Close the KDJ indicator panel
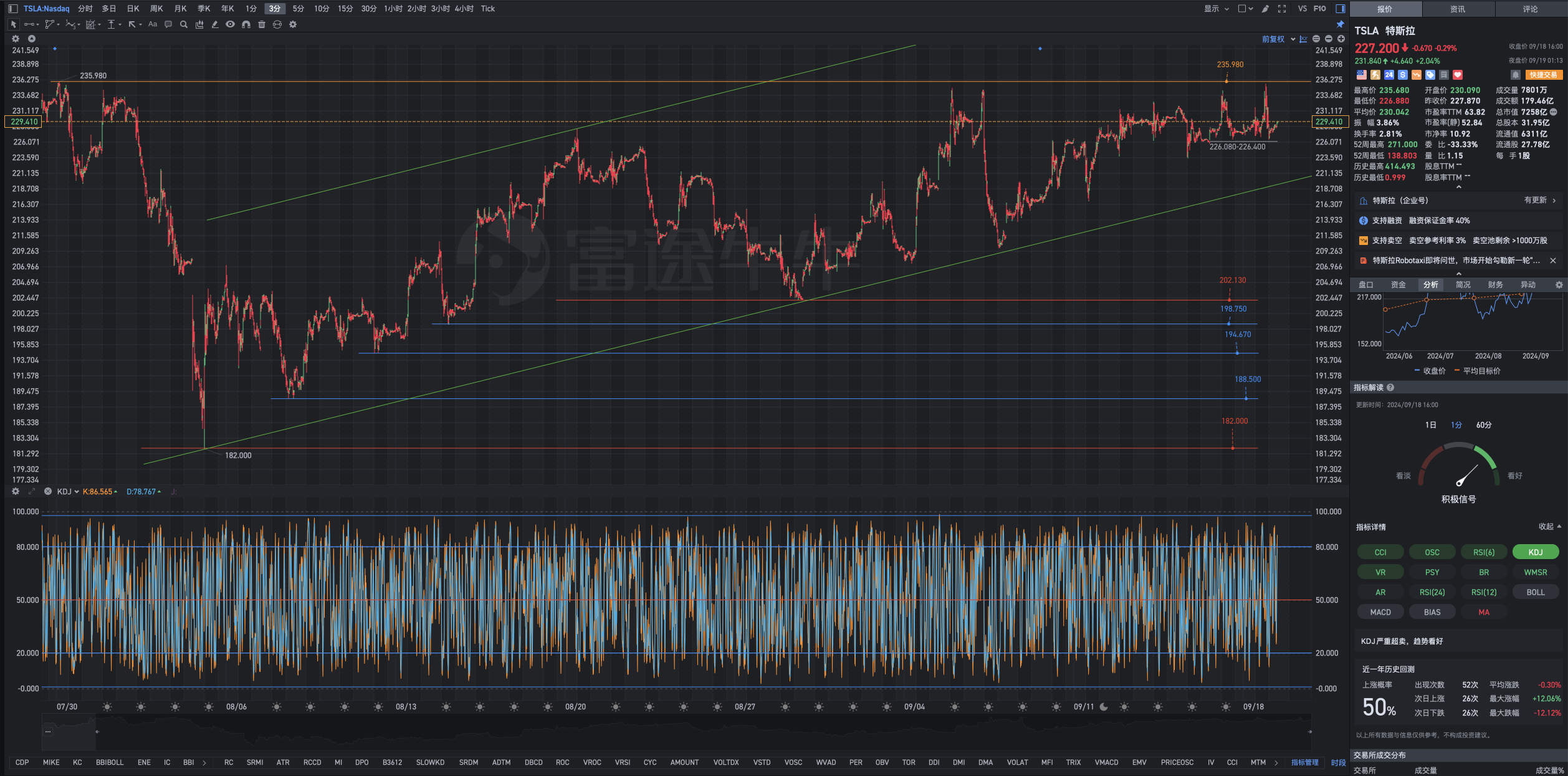 (48, 491)
